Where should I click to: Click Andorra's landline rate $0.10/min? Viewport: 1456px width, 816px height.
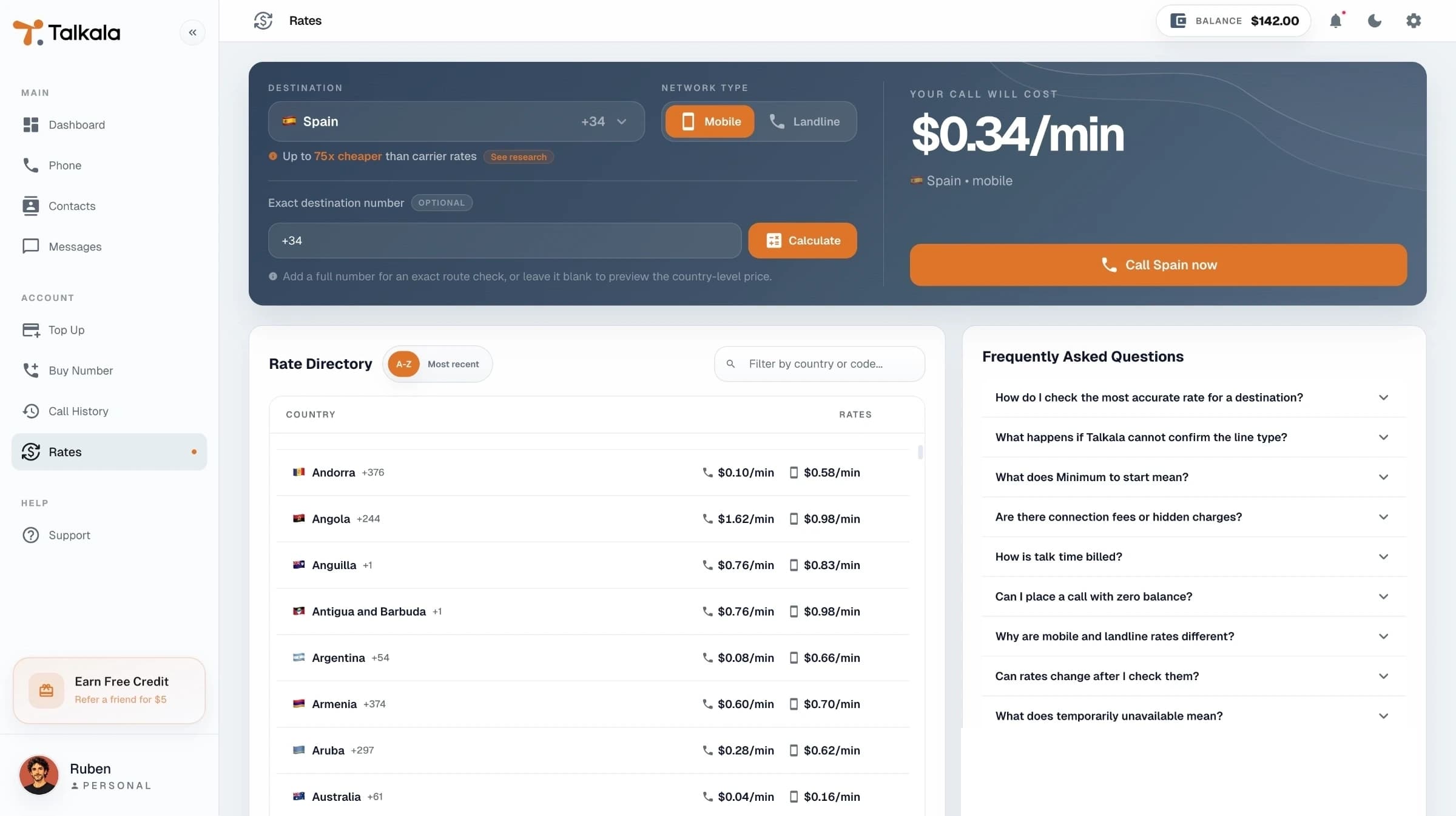click(x=746, y=472)
